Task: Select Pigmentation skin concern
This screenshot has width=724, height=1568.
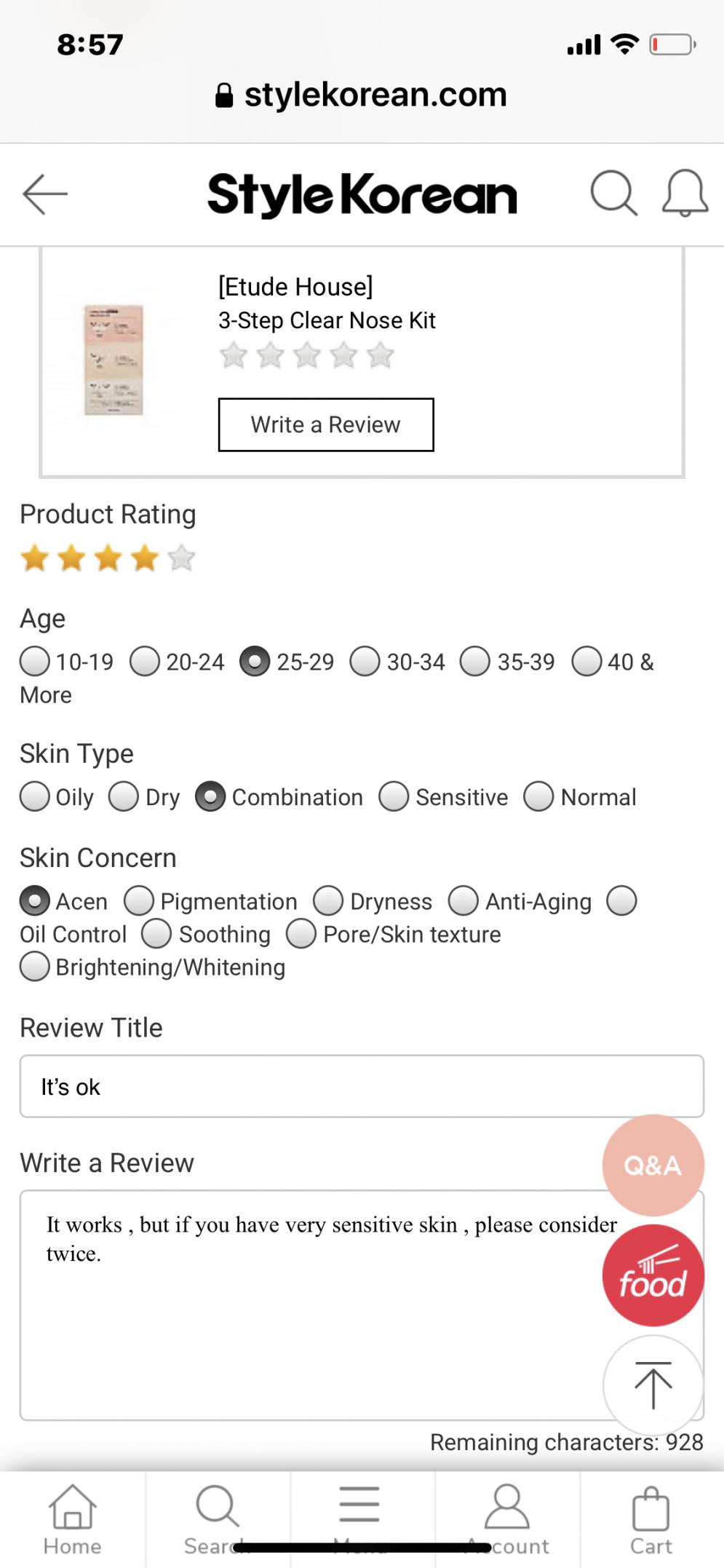Action: [139, 900]
